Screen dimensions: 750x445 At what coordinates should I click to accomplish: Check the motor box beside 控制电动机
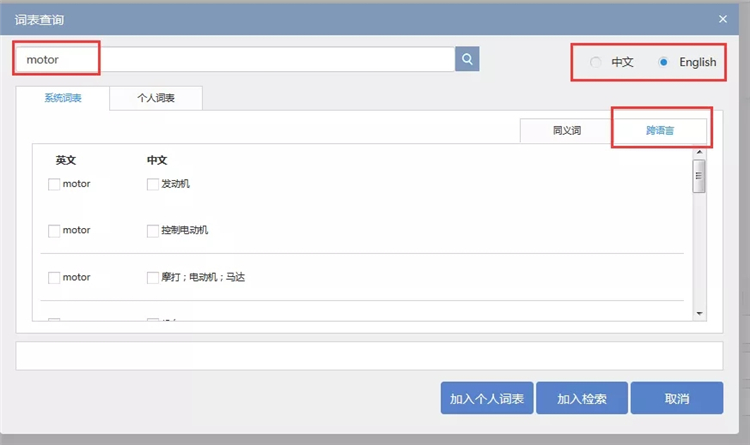click(x=54, y=231)
